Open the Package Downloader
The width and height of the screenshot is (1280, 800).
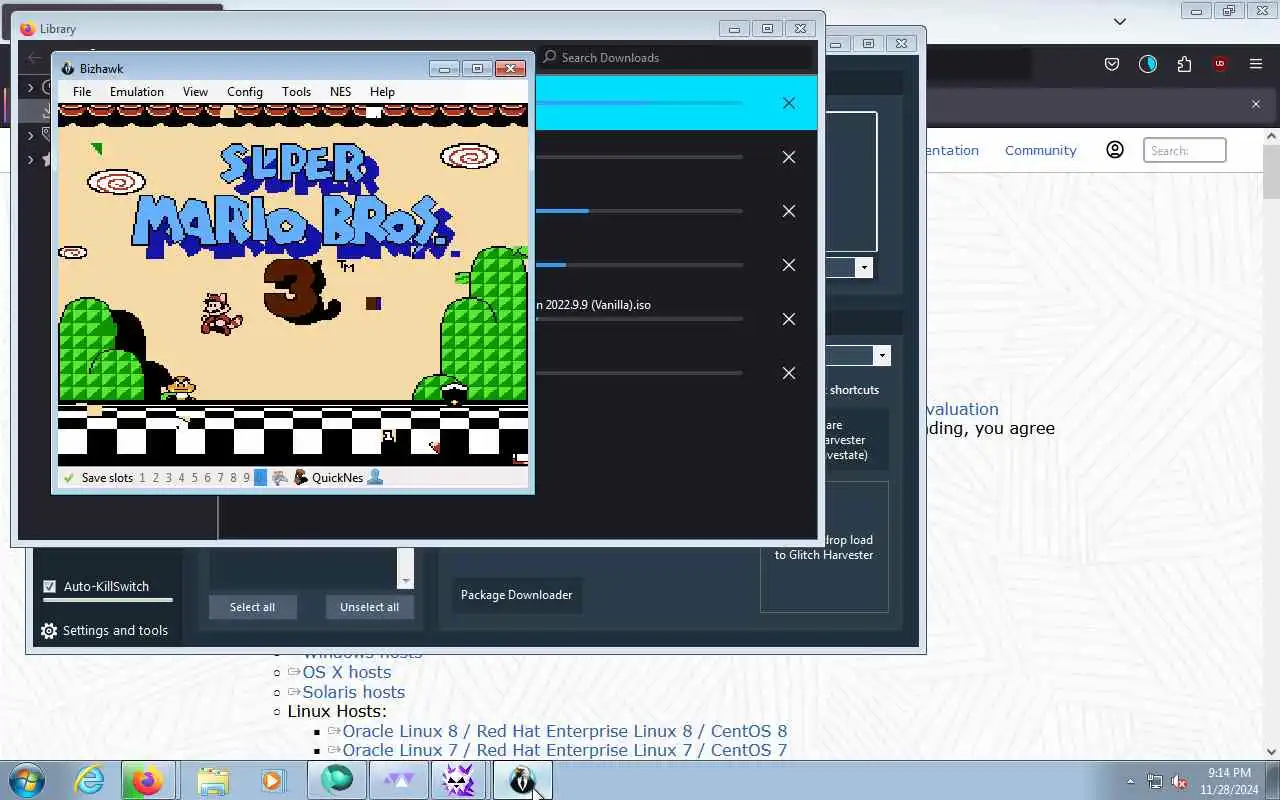point(517,595)
